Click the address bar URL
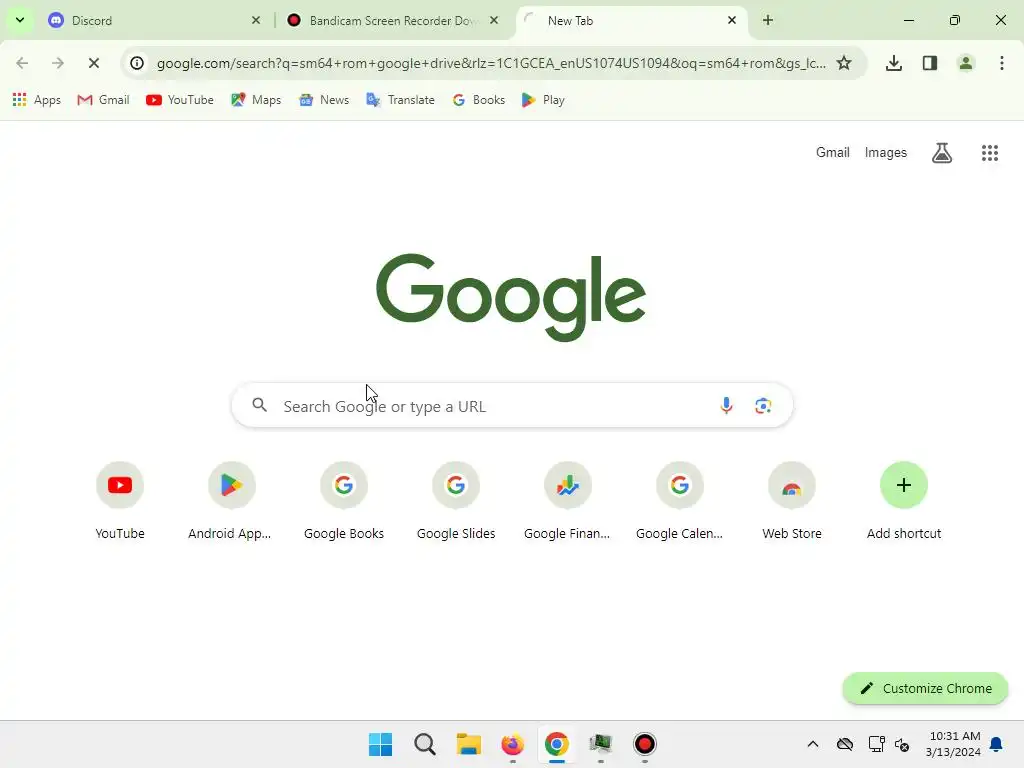Image resolution: width=1024 pixels, height=768 pixels. pos(491,63)
